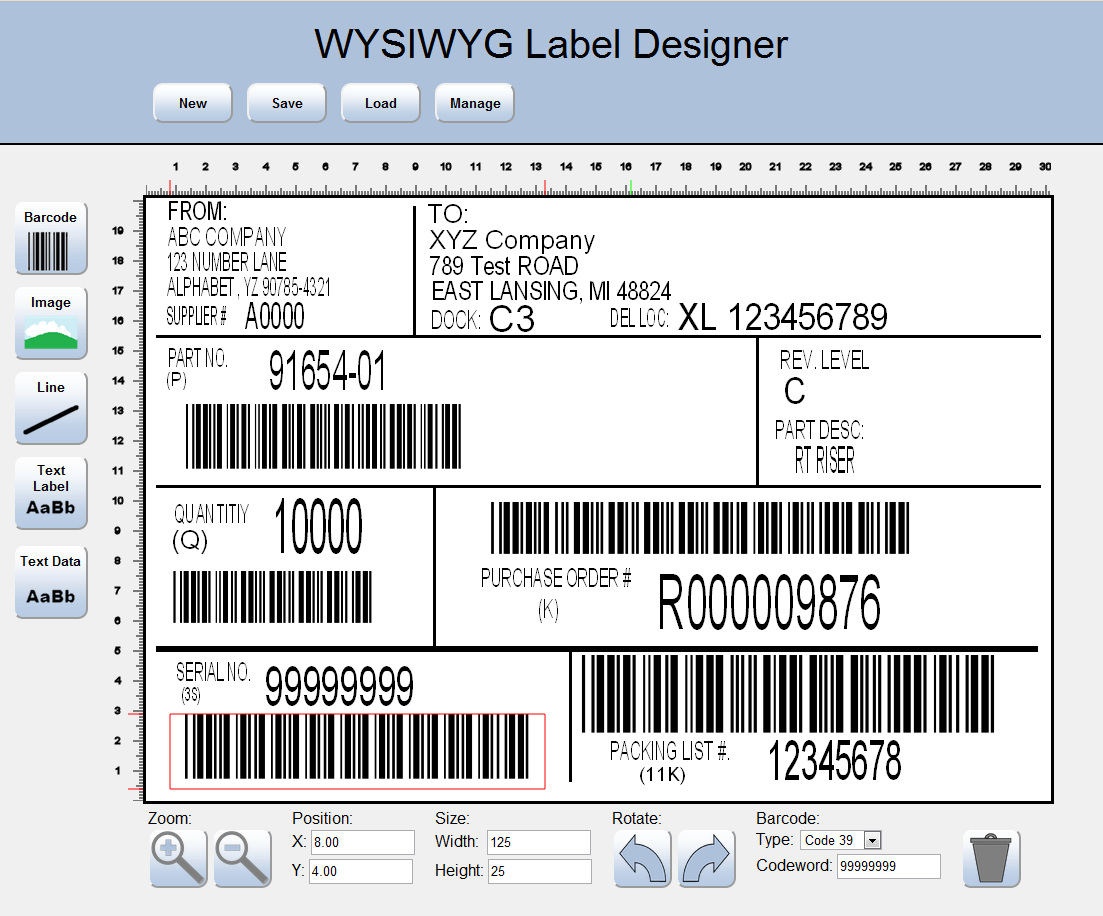The width and height of the screenshot is (1103, 916).
Task: Select the 'ALPHABET, YZ 90785-4321' text
Action: [x=248, y=287]
